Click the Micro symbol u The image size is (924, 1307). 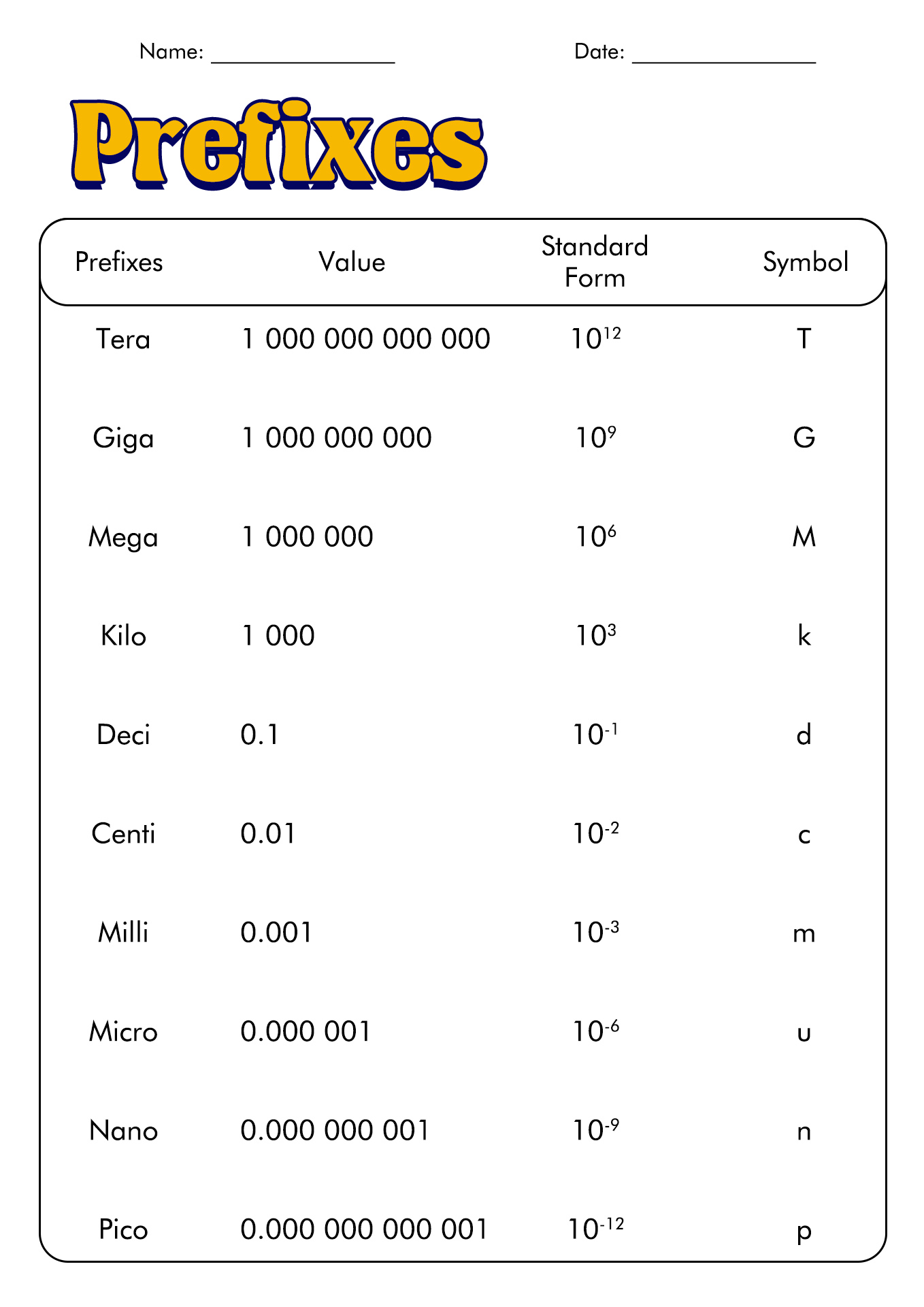(804, 1033)
